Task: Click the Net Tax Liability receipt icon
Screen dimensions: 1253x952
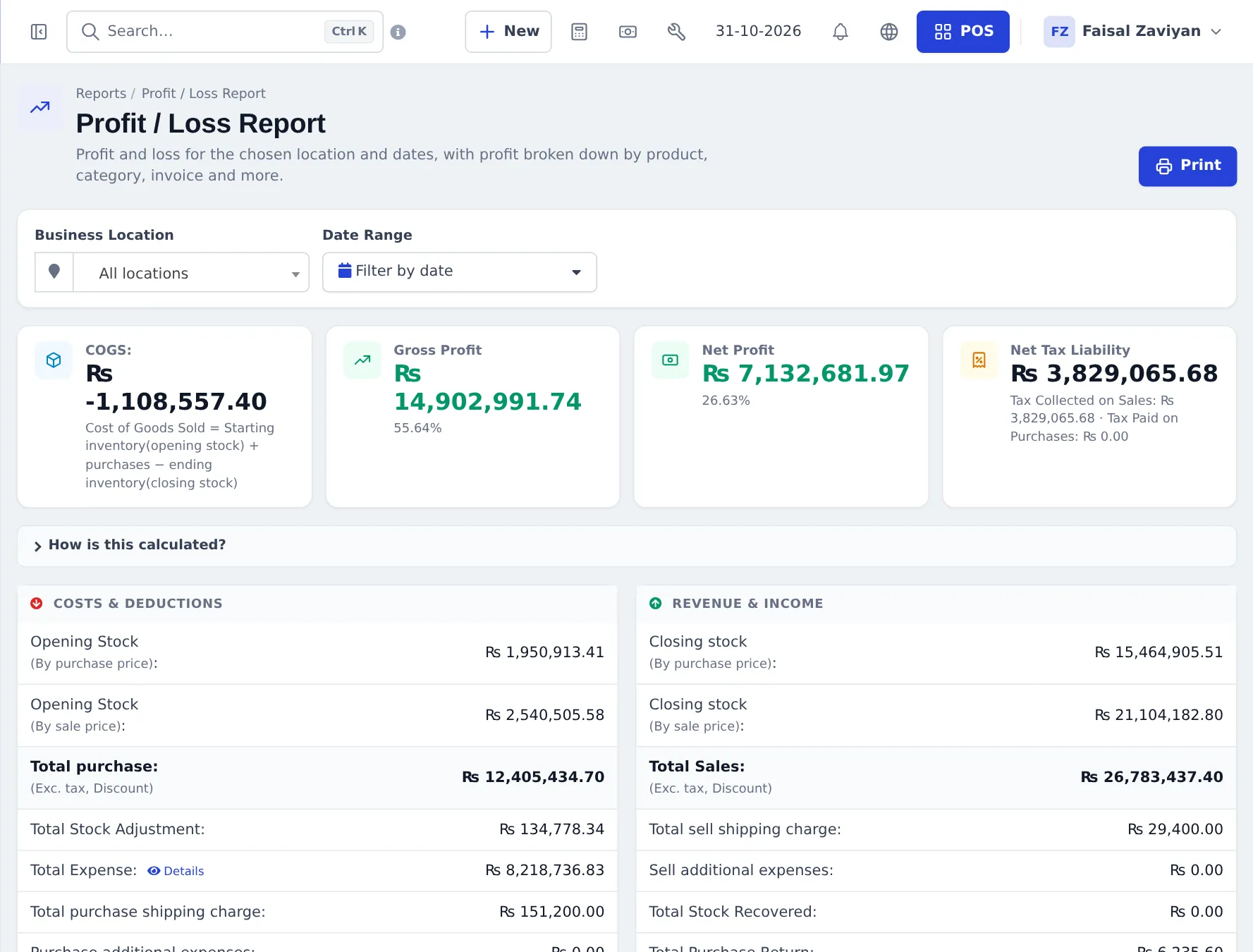Action: 979,360
